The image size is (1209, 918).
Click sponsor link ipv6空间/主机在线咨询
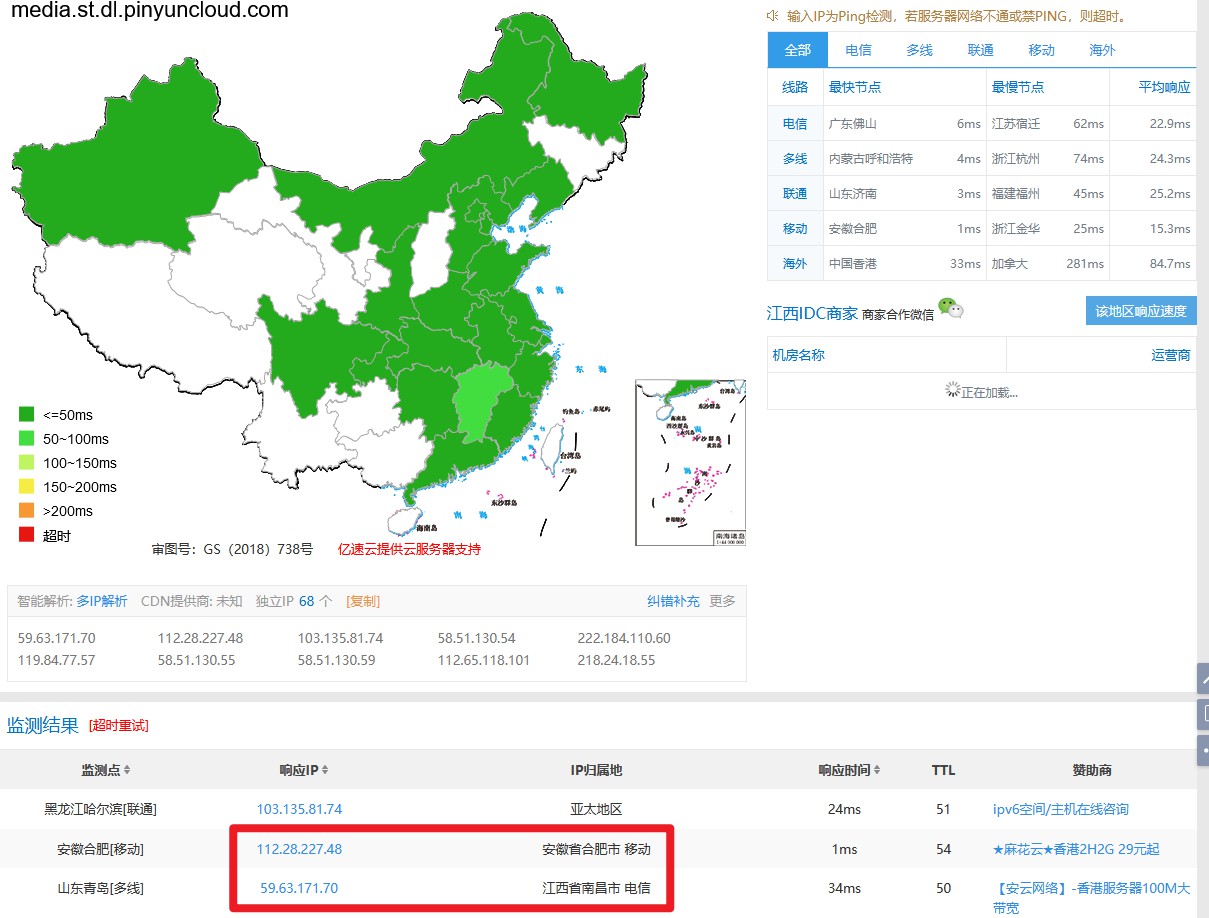[1060, 809]
